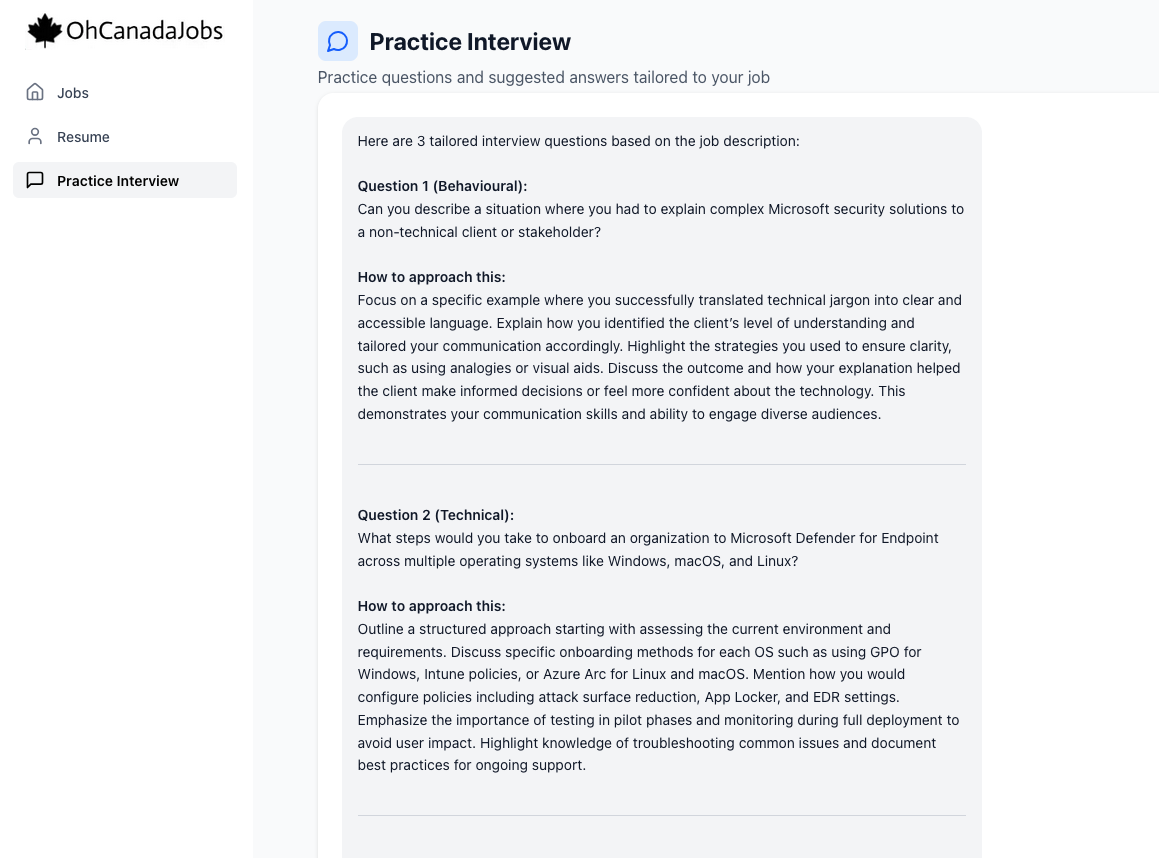The image size is (1159, 858).
Task: Click the intro line "Here are 3 tailored"
Action: pyautogui.click(x=578, y=141)
